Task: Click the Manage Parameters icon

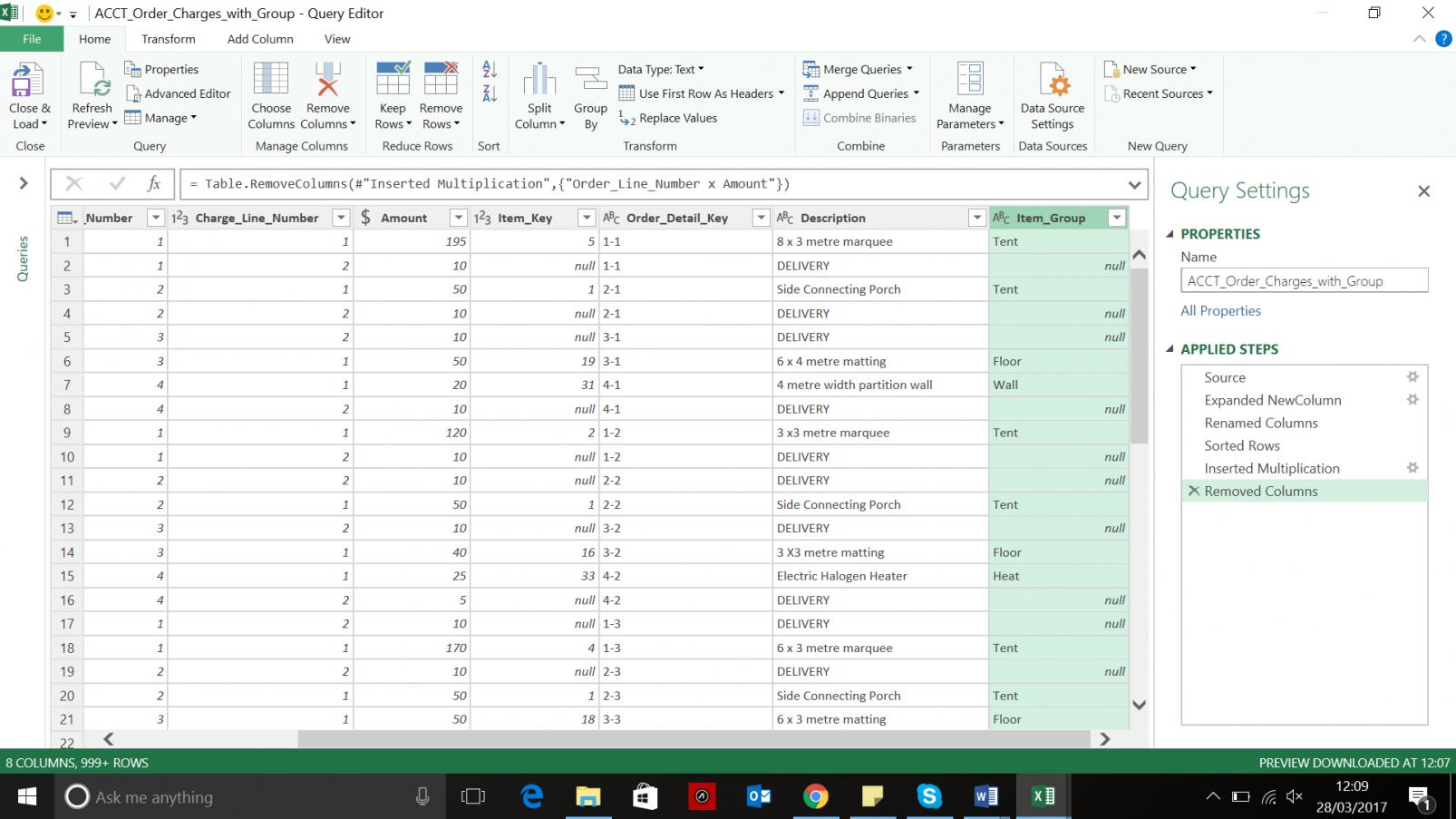Action: [x=970, y=79]
